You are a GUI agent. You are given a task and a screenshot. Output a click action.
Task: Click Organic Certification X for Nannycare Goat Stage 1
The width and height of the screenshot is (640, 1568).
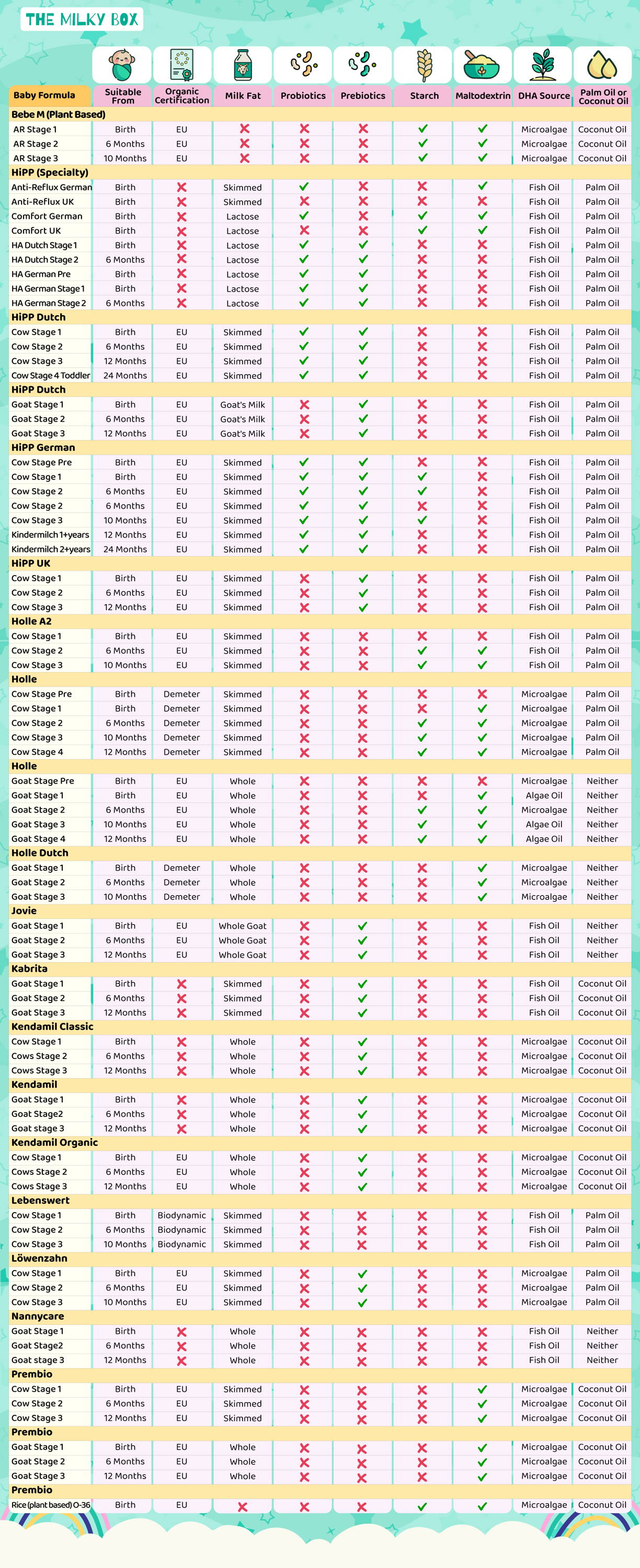point(181,1331)
